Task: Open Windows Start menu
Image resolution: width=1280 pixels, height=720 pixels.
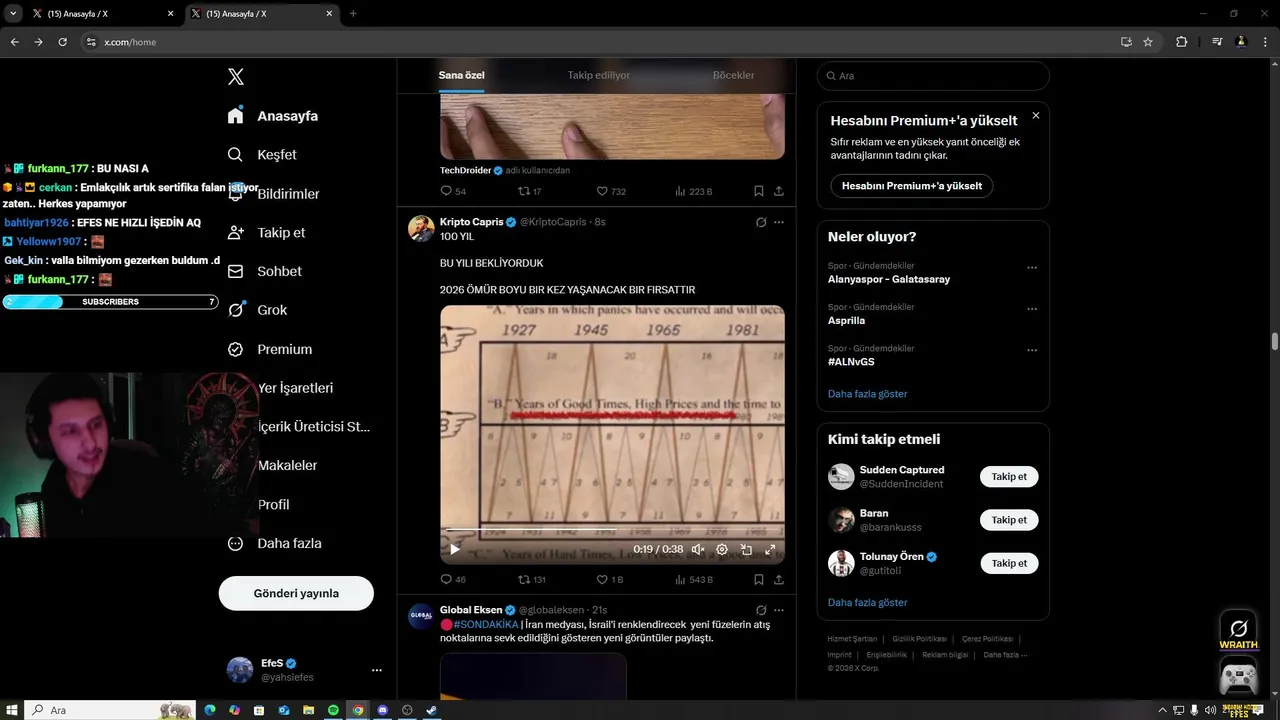Action: click(x=12, y=710)
